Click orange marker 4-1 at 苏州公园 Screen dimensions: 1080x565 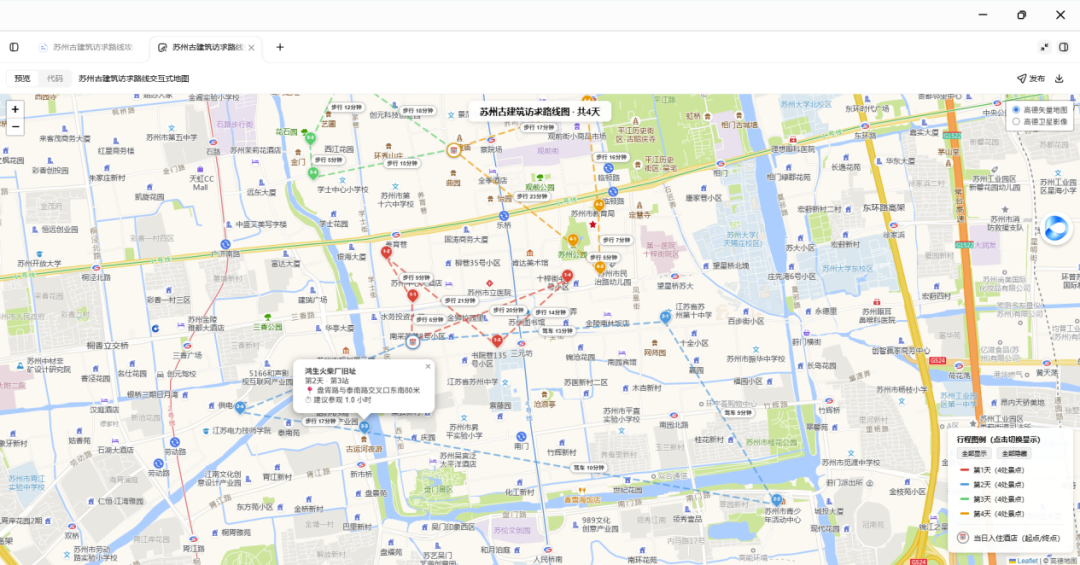tap(572, 240)
